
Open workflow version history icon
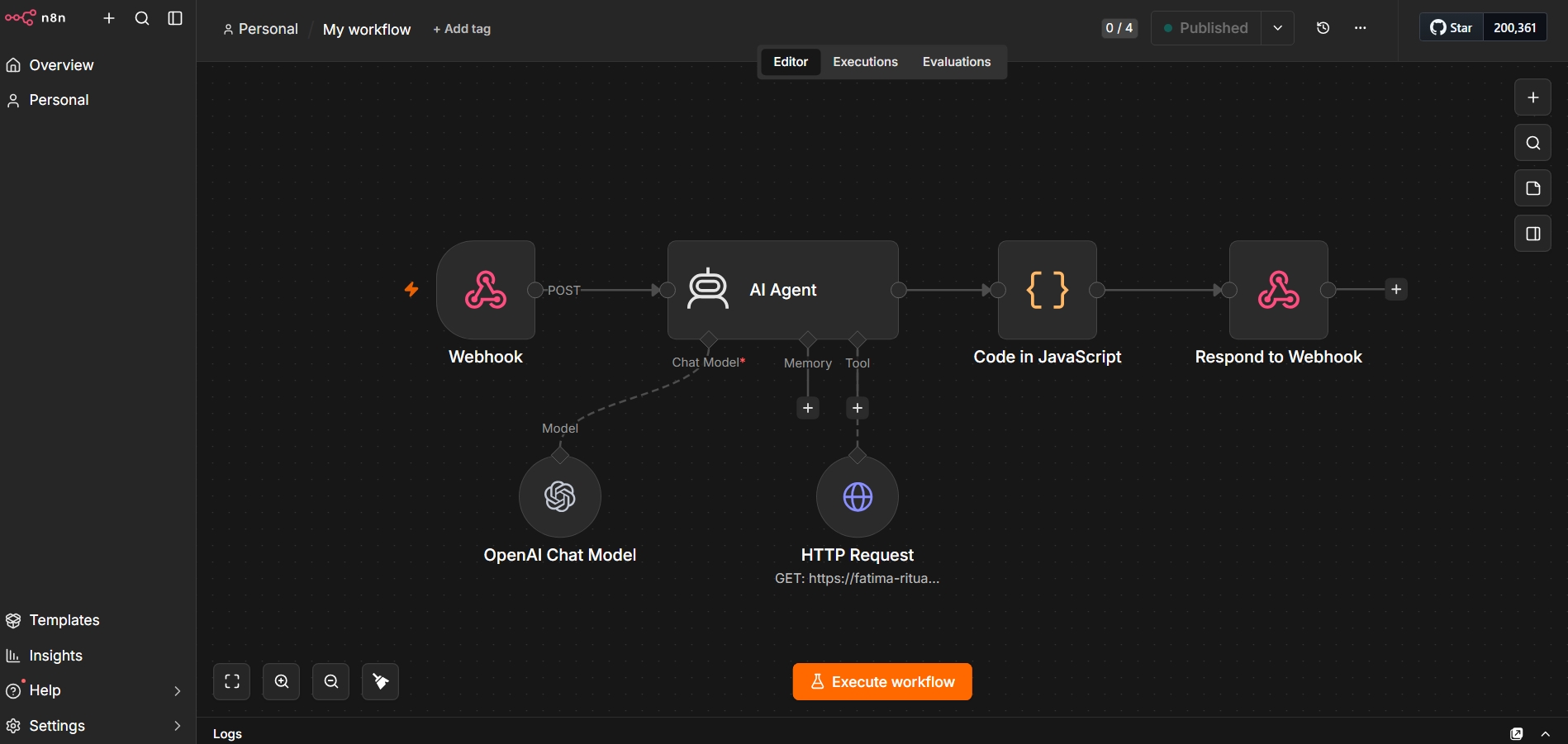tap(1323, 28)
